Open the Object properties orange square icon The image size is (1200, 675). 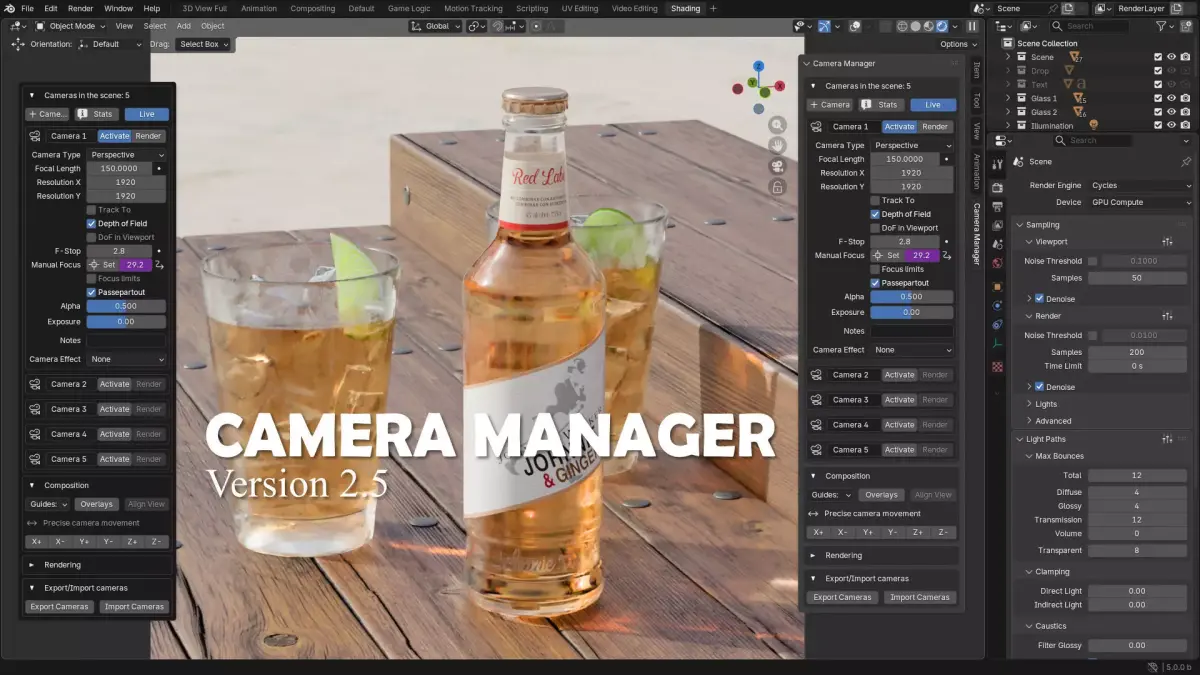(x=997, y=286)
